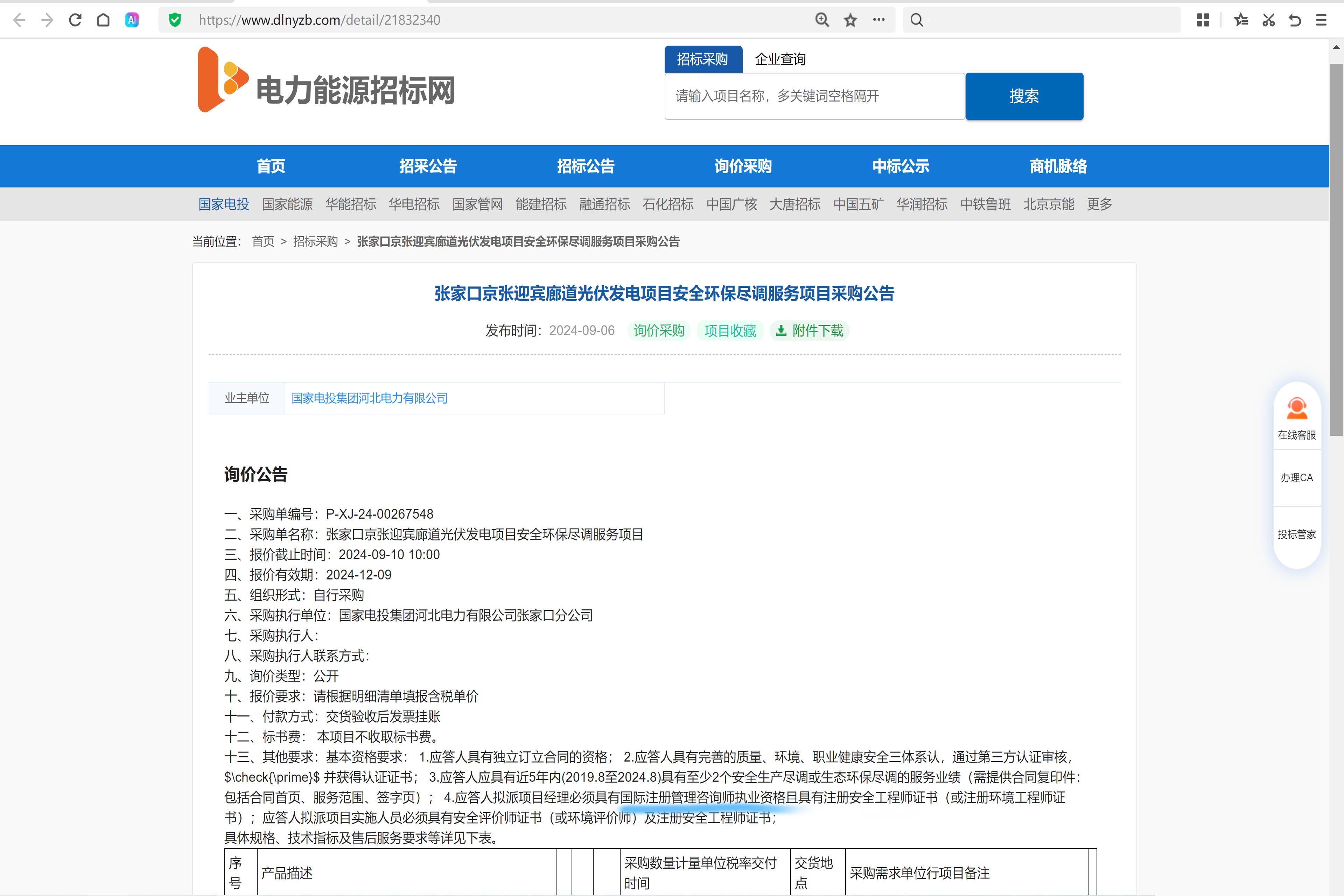Screen dimensions: 1344x896
Task: Click the browser reload icon
Action: tap(75, 20)
